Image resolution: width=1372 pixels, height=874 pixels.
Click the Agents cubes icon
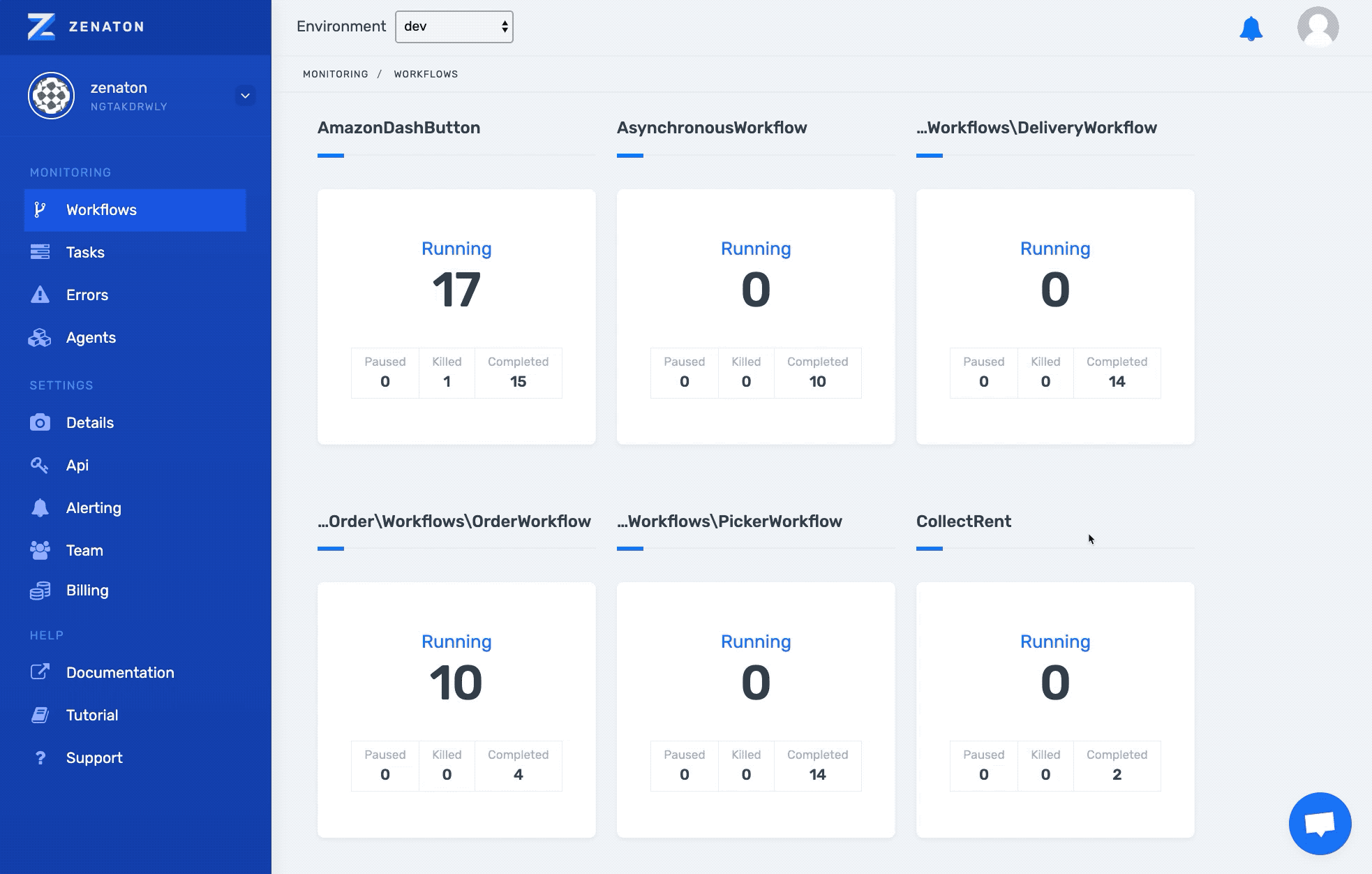coord(40,337)
